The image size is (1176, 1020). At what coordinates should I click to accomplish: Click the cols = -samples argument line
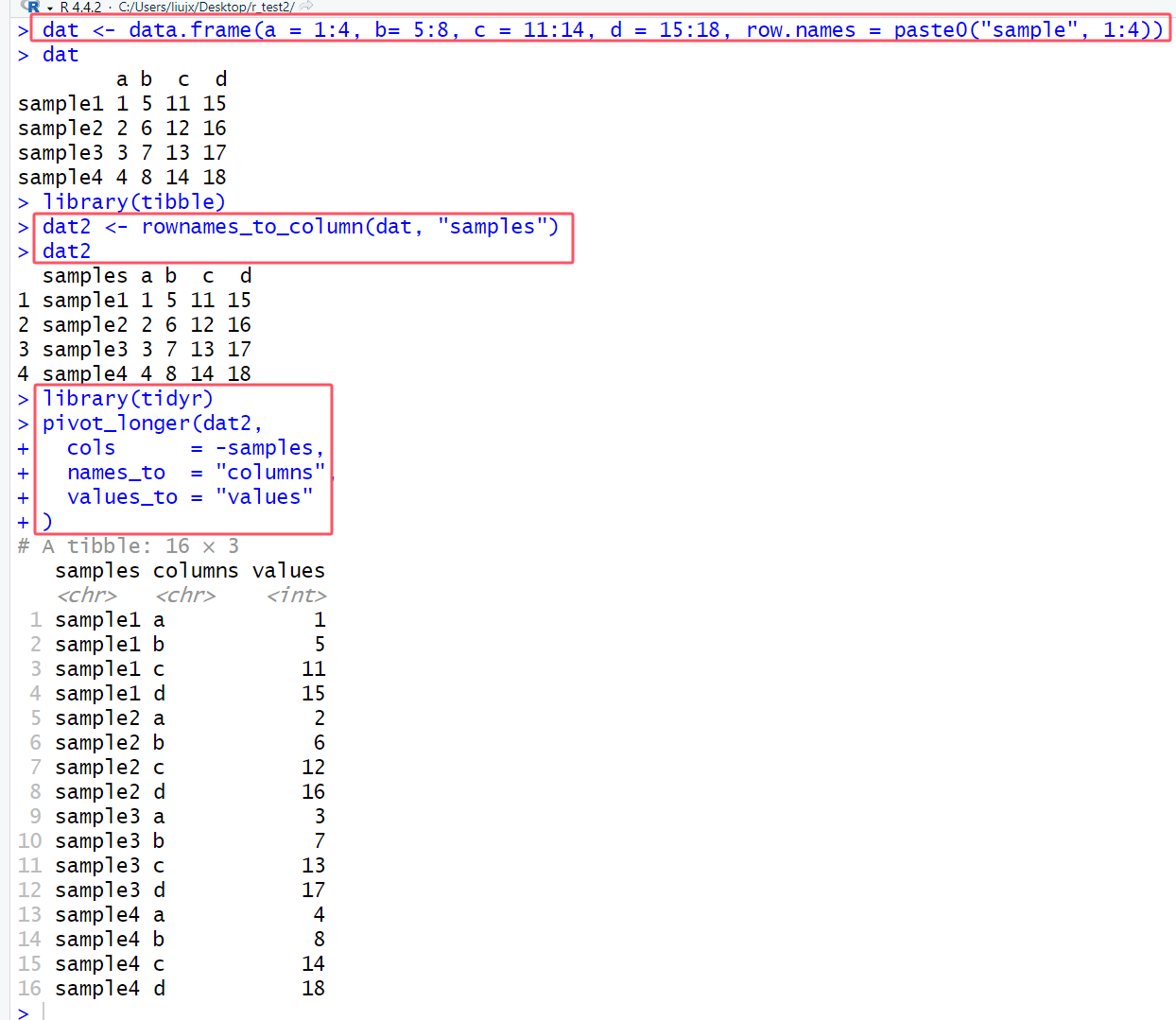coord(196,448)
